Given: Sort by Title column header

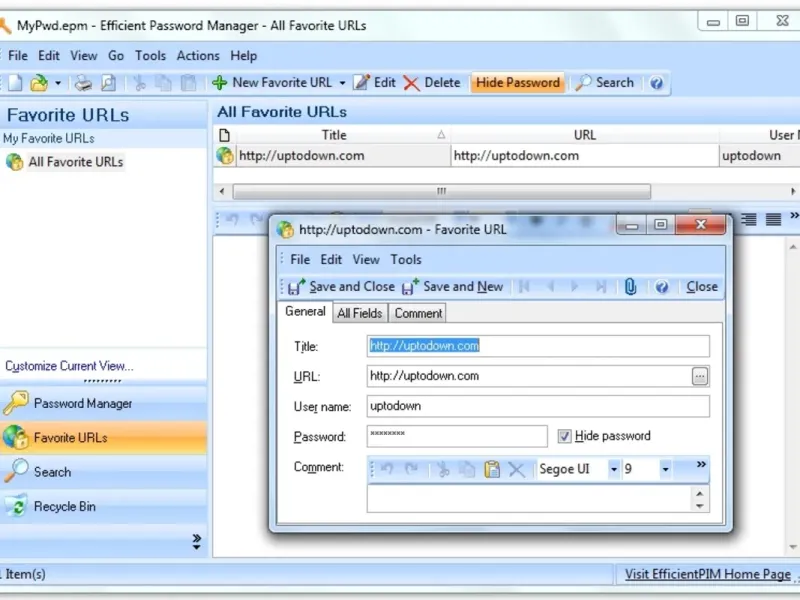Looking at the screenshot, I should click(342, 135).
